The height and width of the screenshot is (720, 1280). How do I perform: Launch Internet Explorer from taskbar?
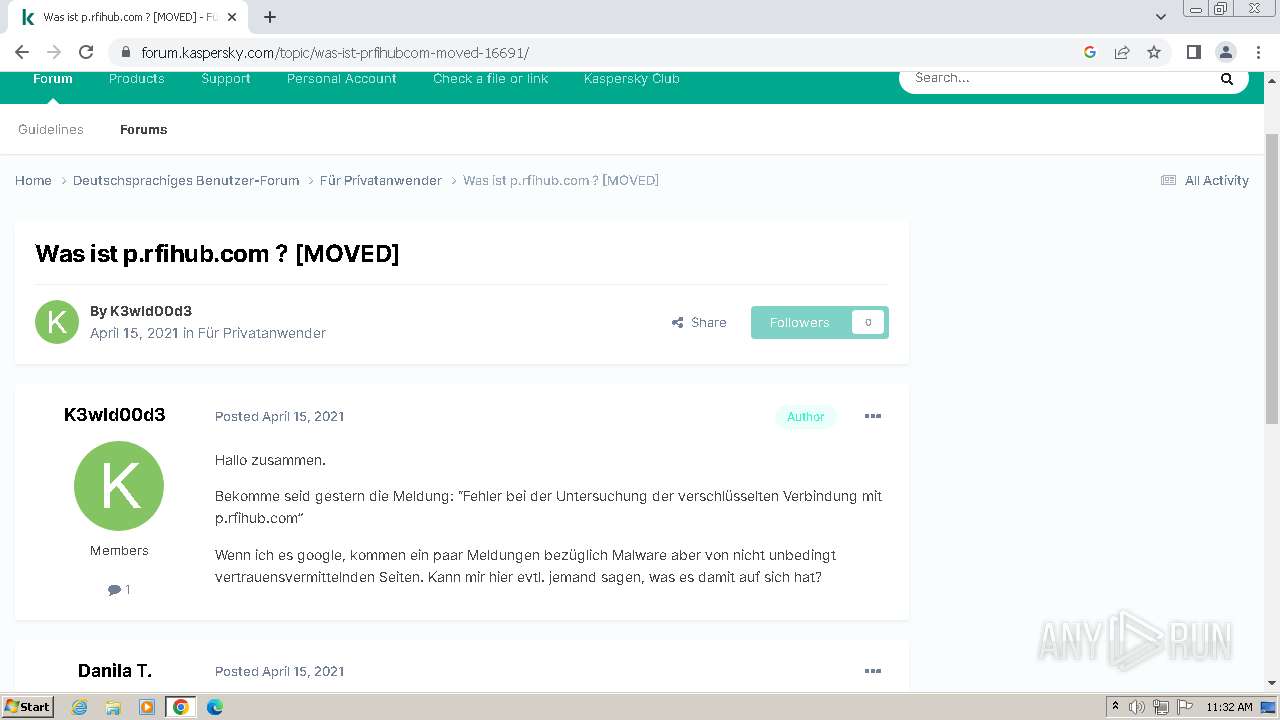pyautogui.click(x=79, y=707)
